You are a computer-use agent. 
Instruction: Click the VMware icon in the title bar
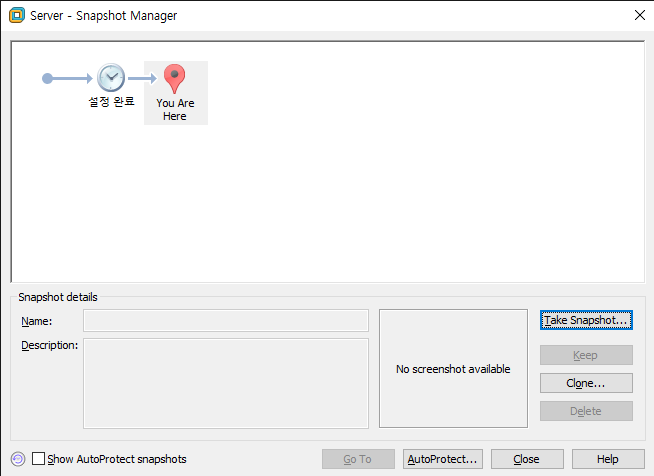pyautogui.click(x=17, y=15)
